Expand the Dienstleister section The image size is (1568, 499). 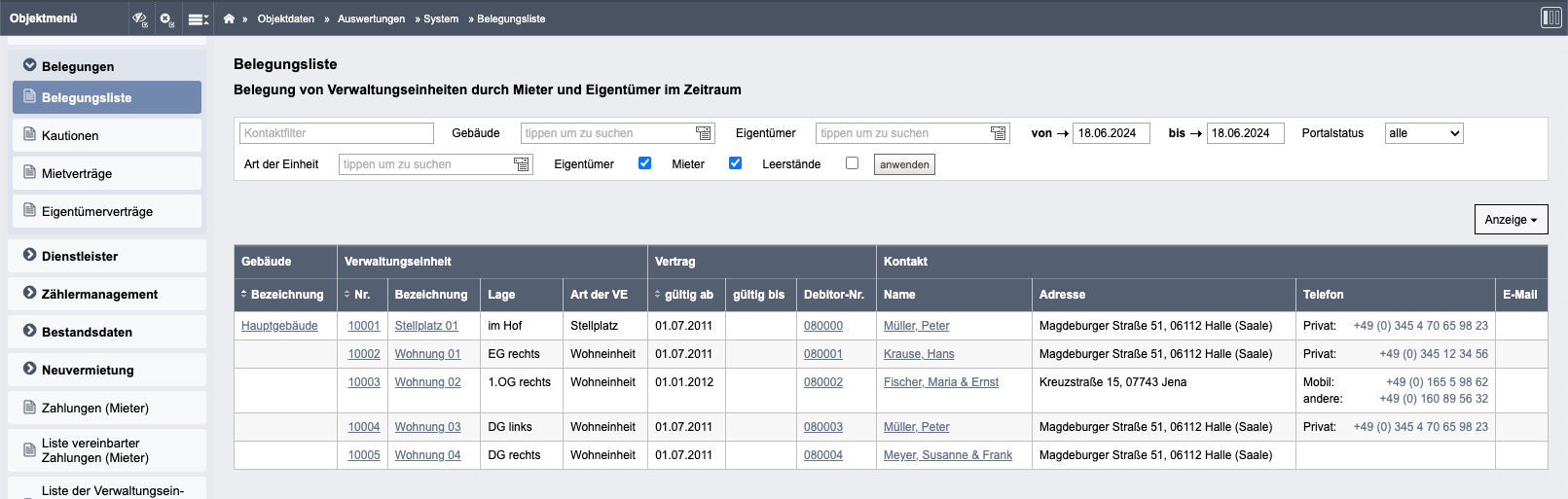tap(107, 256)
